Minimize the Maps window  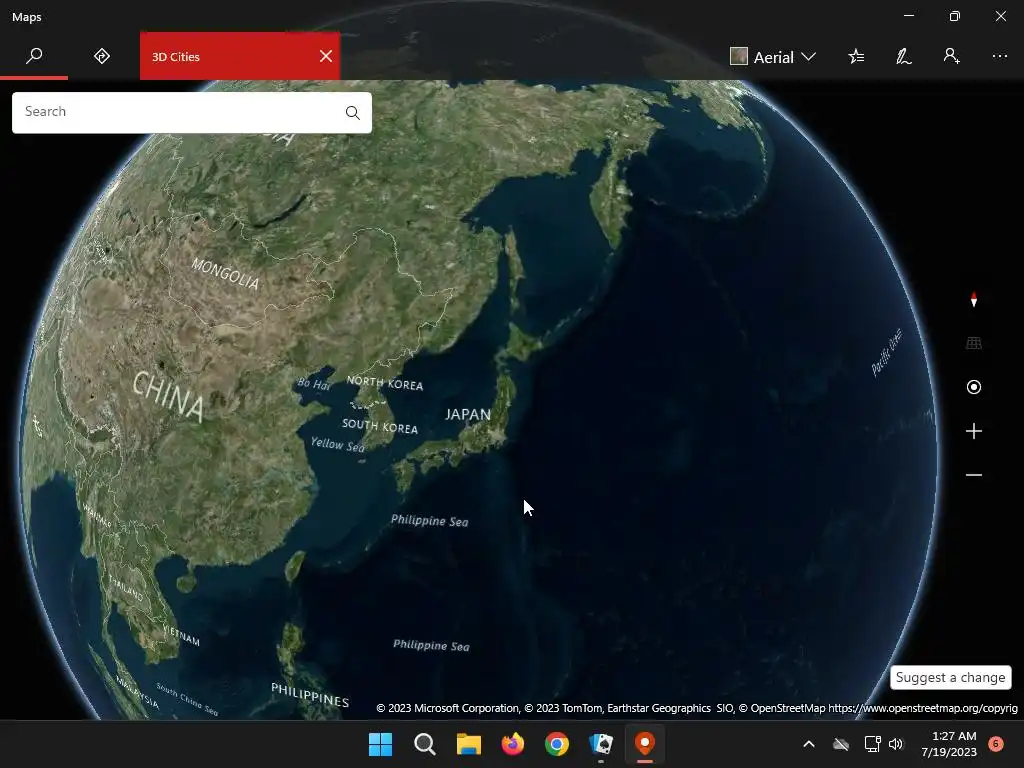909,16
